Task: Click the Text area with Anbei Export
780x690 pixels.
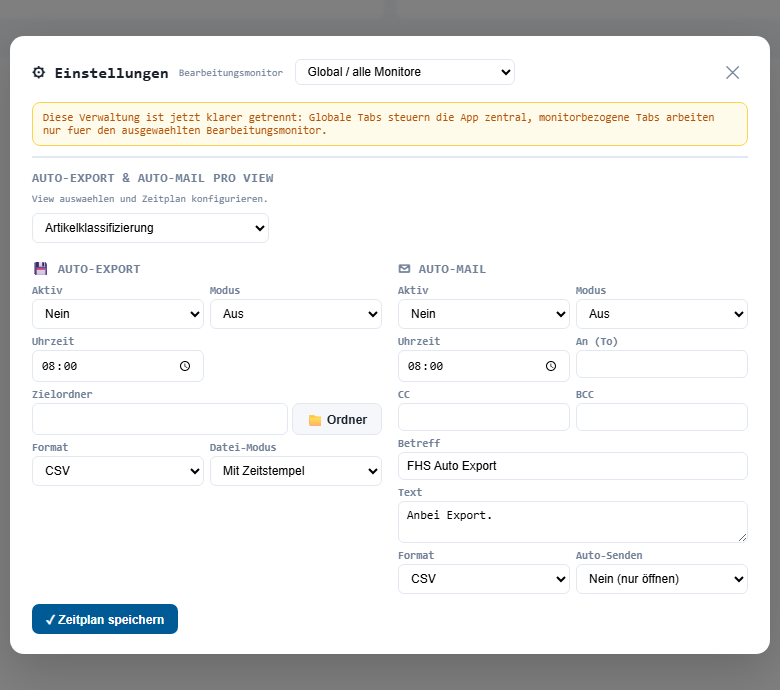Action: pyautogui.click(x=572, y=522)
